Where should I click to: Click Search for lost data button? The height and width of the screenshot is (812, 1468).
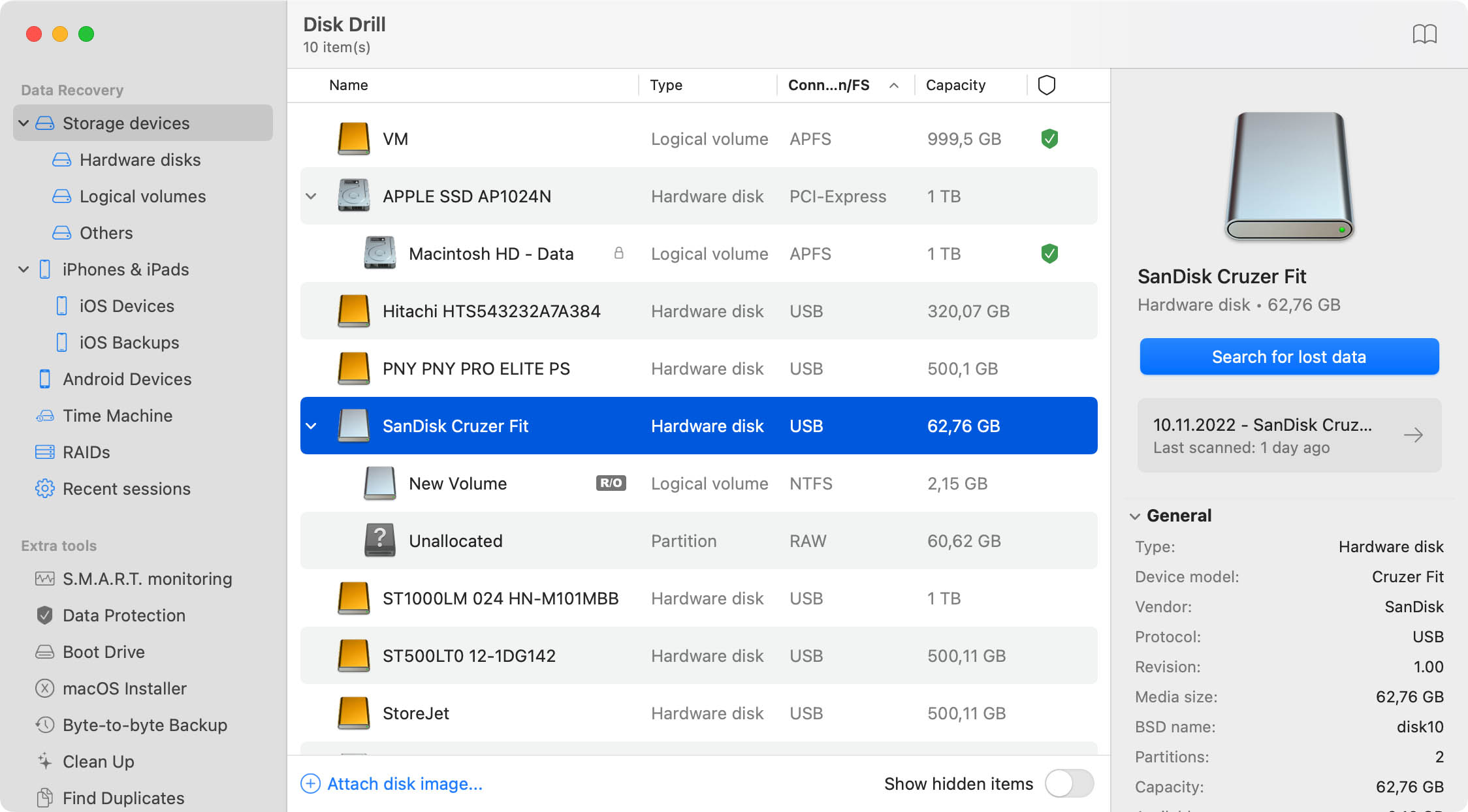[1291, 355]
